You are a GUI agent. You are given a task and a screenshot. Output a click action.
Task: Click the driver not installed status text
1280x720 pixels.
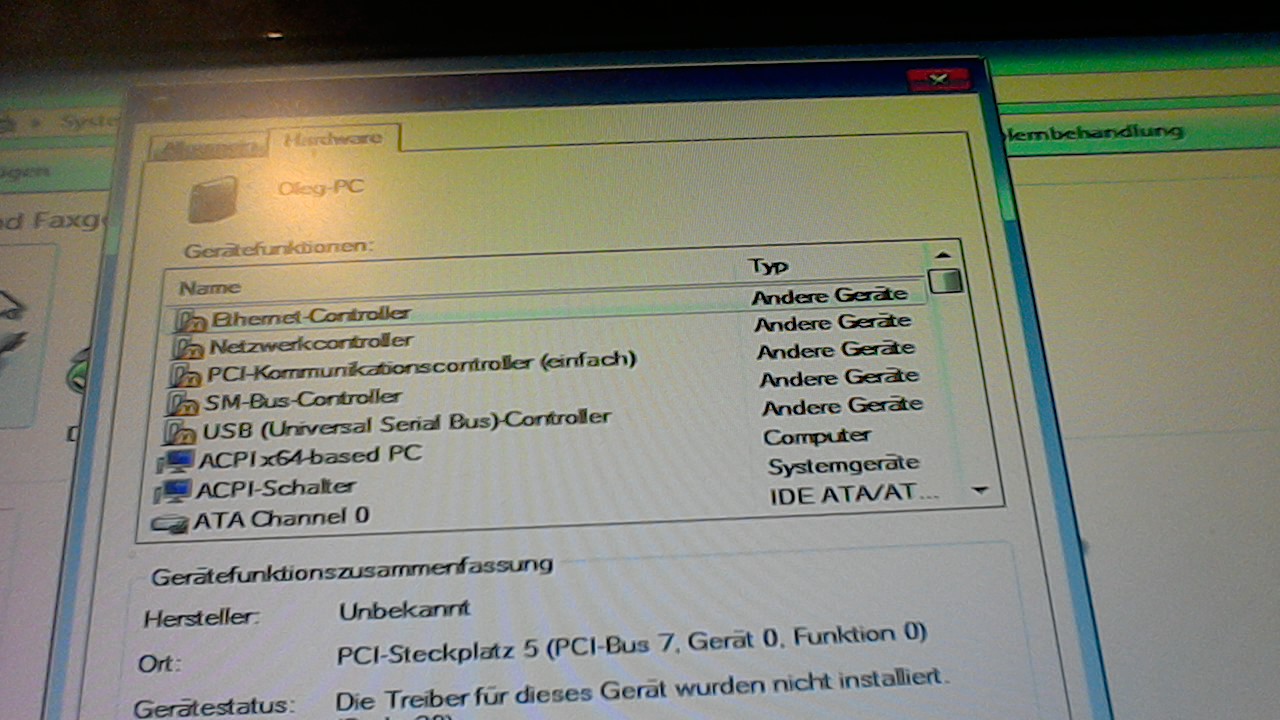click(x=641, y=690)
